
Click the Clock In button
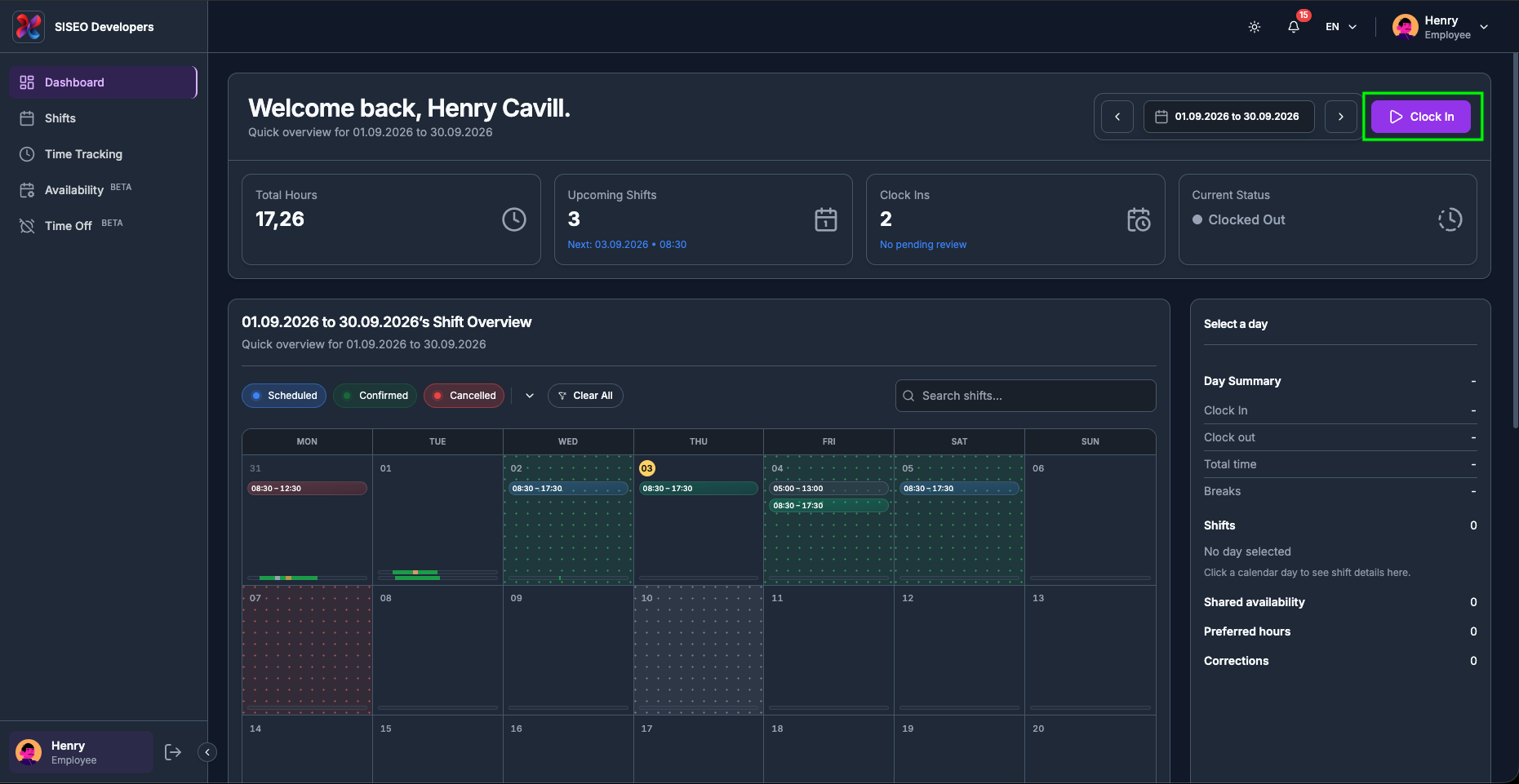click(x=1421, y=117)
